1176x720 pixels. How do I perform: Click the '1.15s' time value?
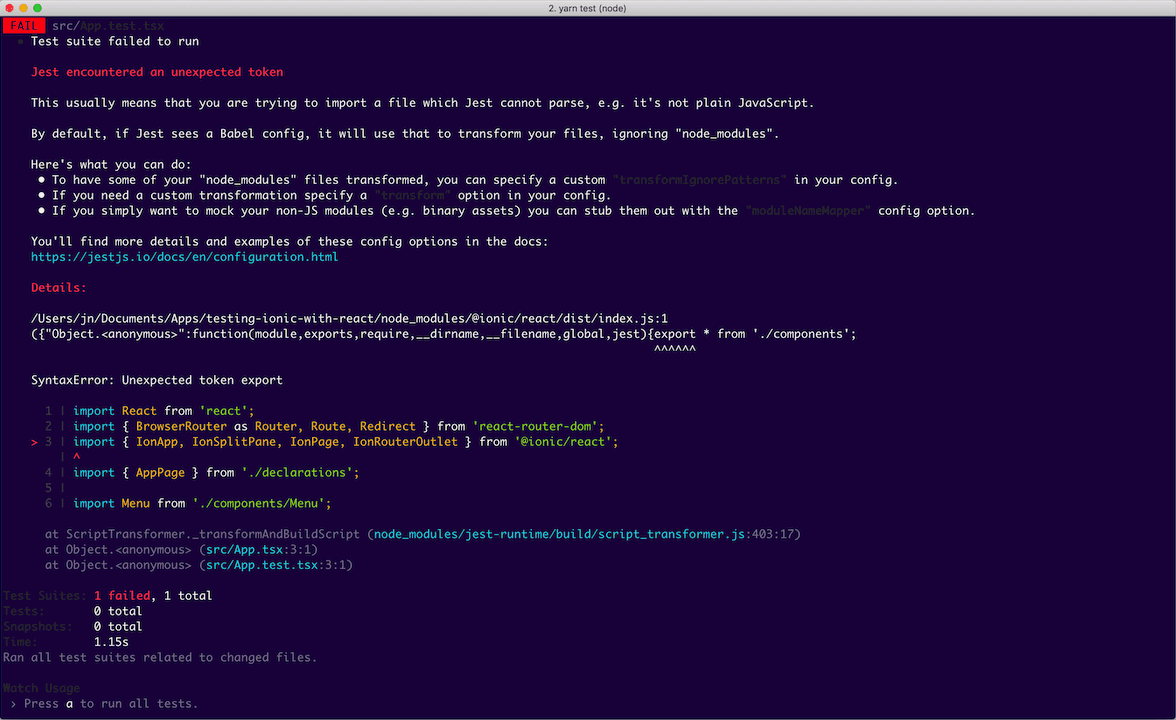pos(111,642)
